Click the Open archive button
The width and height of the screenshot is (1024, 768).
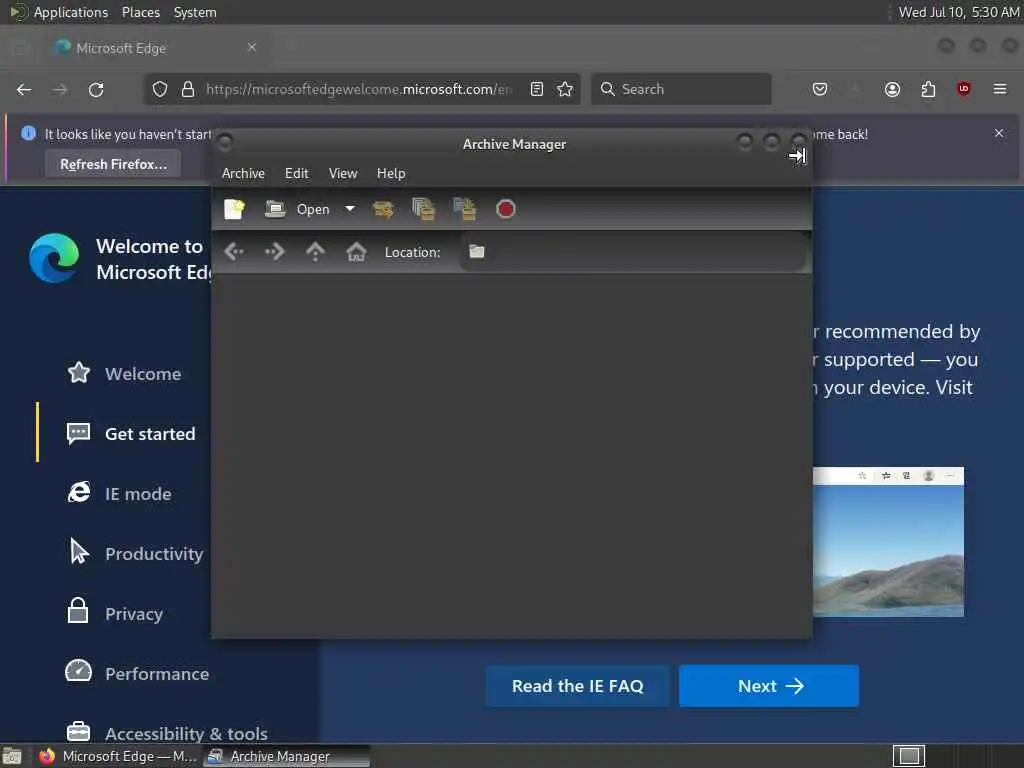click(x=298, y=209)
